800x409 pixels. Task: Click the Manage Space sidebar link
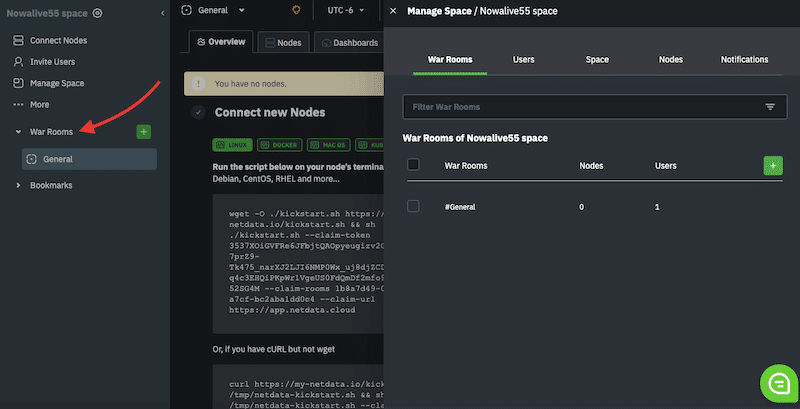click(57, 83)
